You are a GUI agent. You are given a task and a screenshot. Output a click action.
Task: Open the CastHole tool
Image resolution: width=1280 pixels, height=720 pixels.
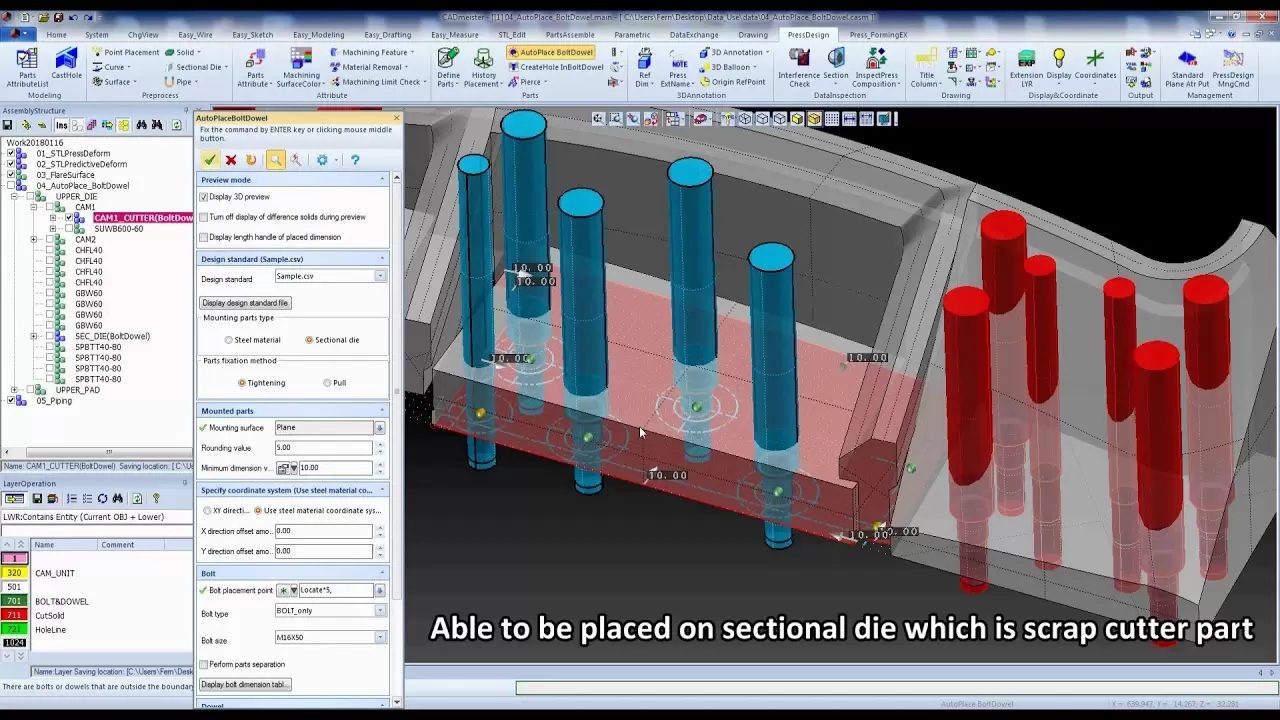(x=66, y=66)
